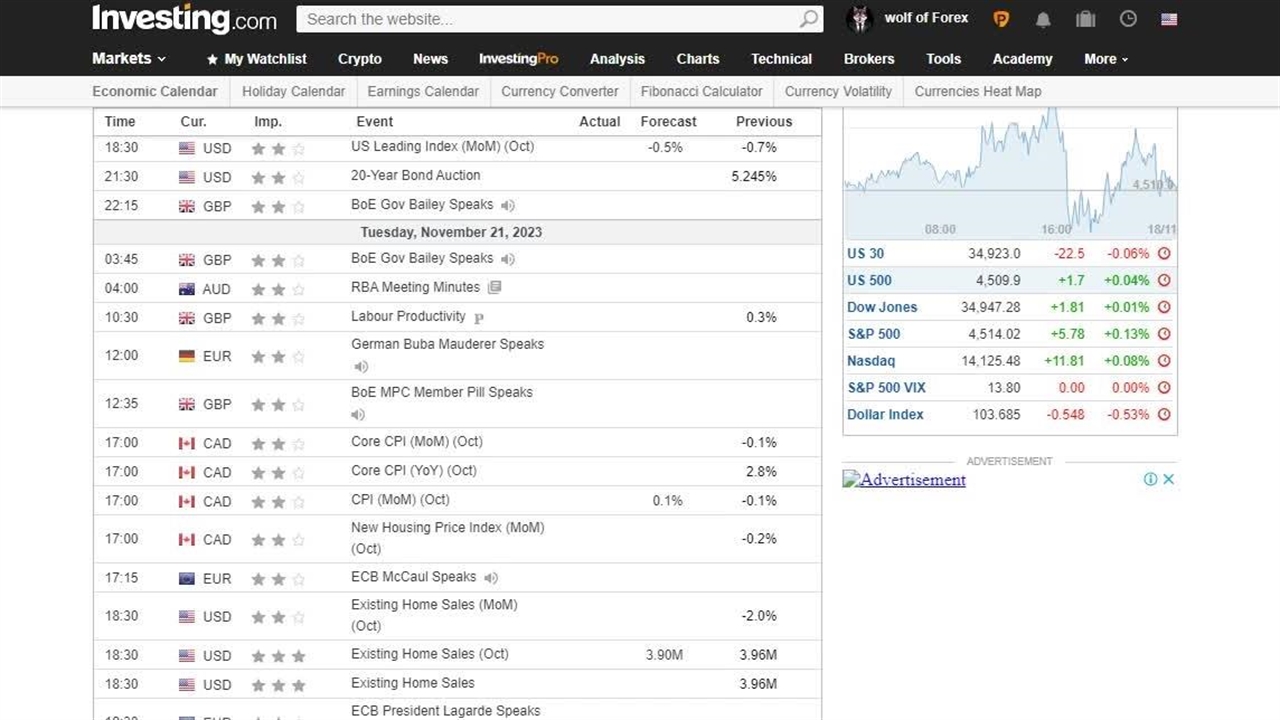Open the Nasdaq index link
This screenshot has width=1280, height=720.
(x=870, y=361)
